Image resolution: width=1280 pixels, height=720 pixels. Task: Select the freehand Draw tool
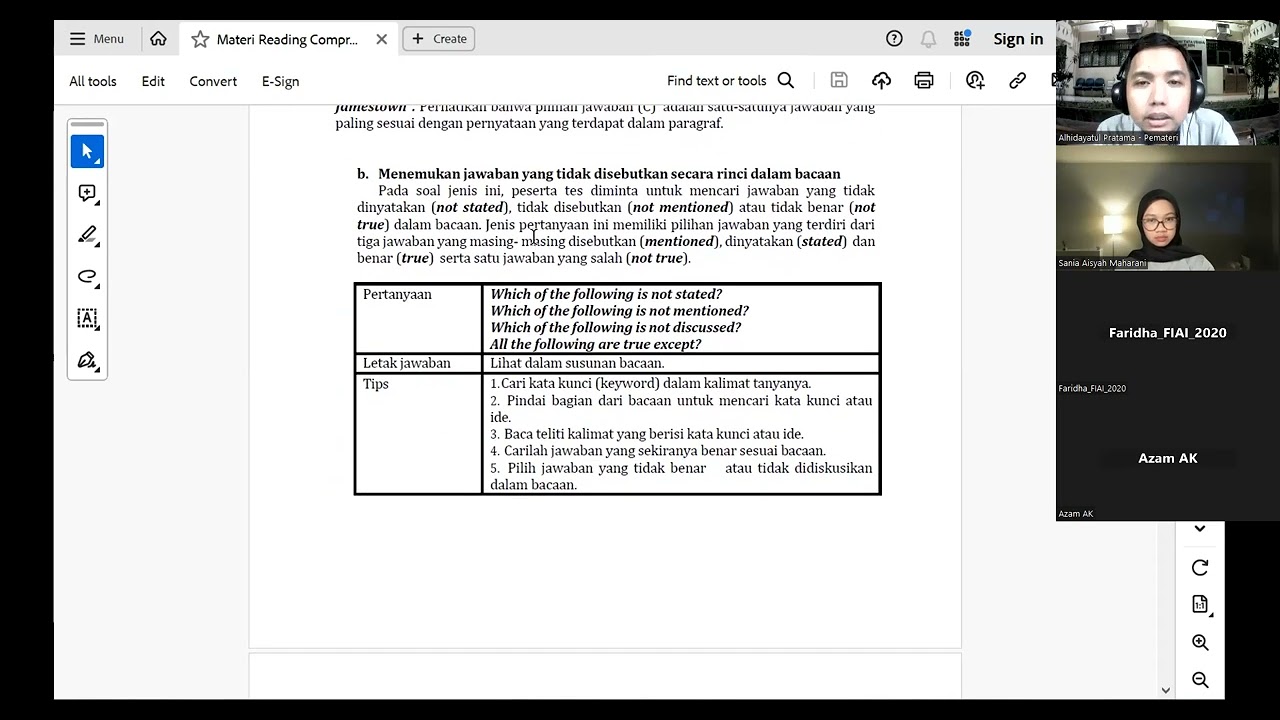(x=87, y=277)
